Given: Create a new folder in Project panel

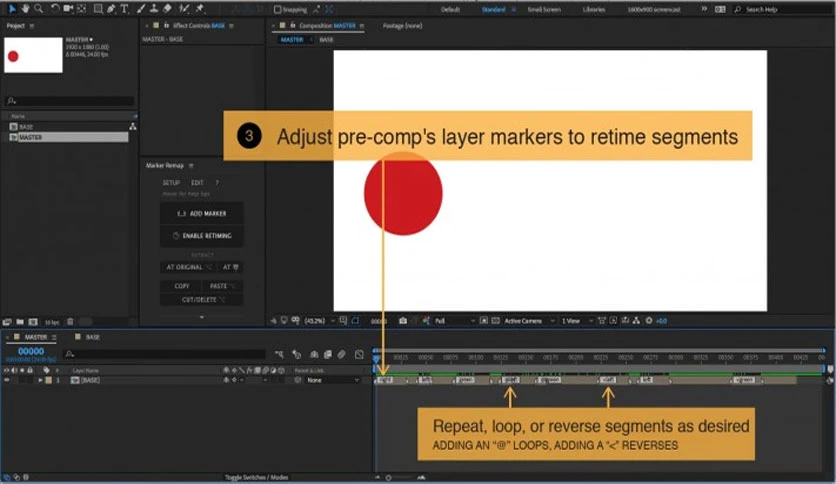Looking at the screenshot, I should (20, 322).
